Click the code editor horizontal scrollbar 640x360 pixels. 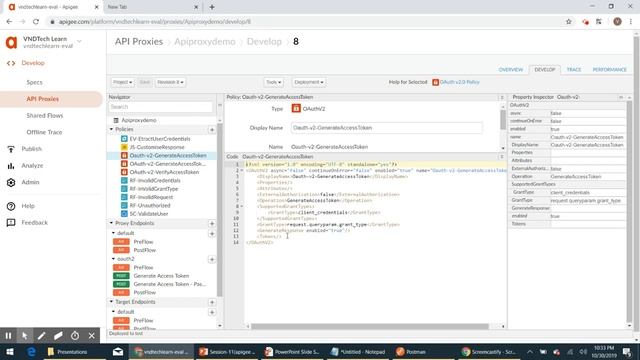click(369, 327)
